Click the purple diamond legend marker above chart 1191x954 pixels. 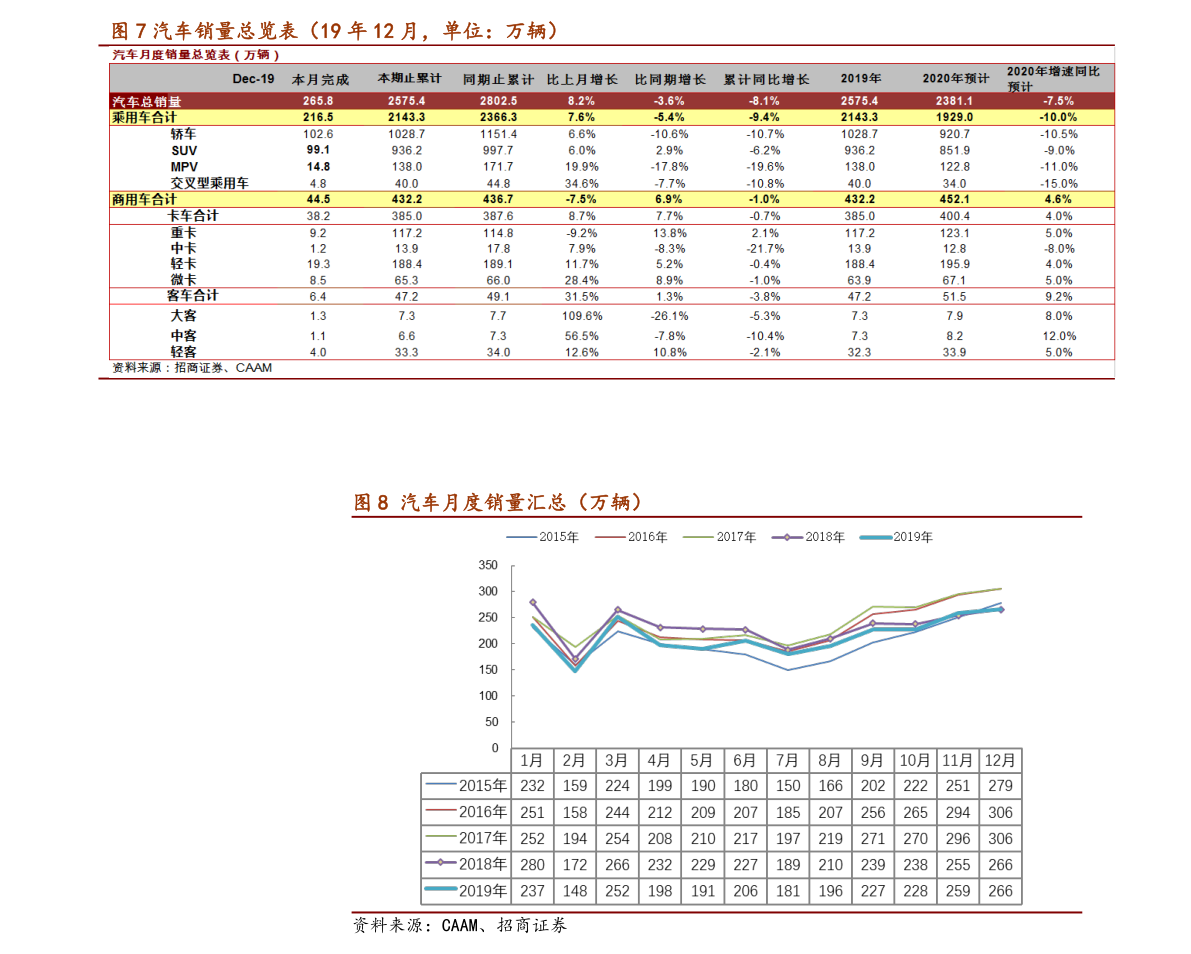click(787, 538)
